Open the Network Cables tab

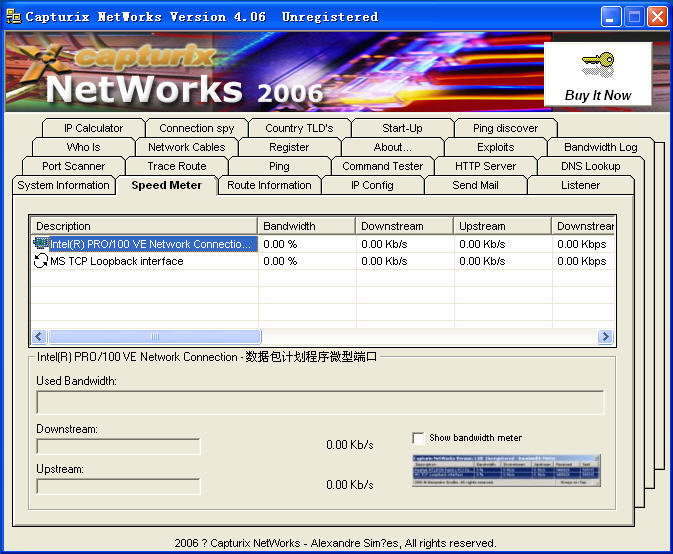(x=186, y=147)
